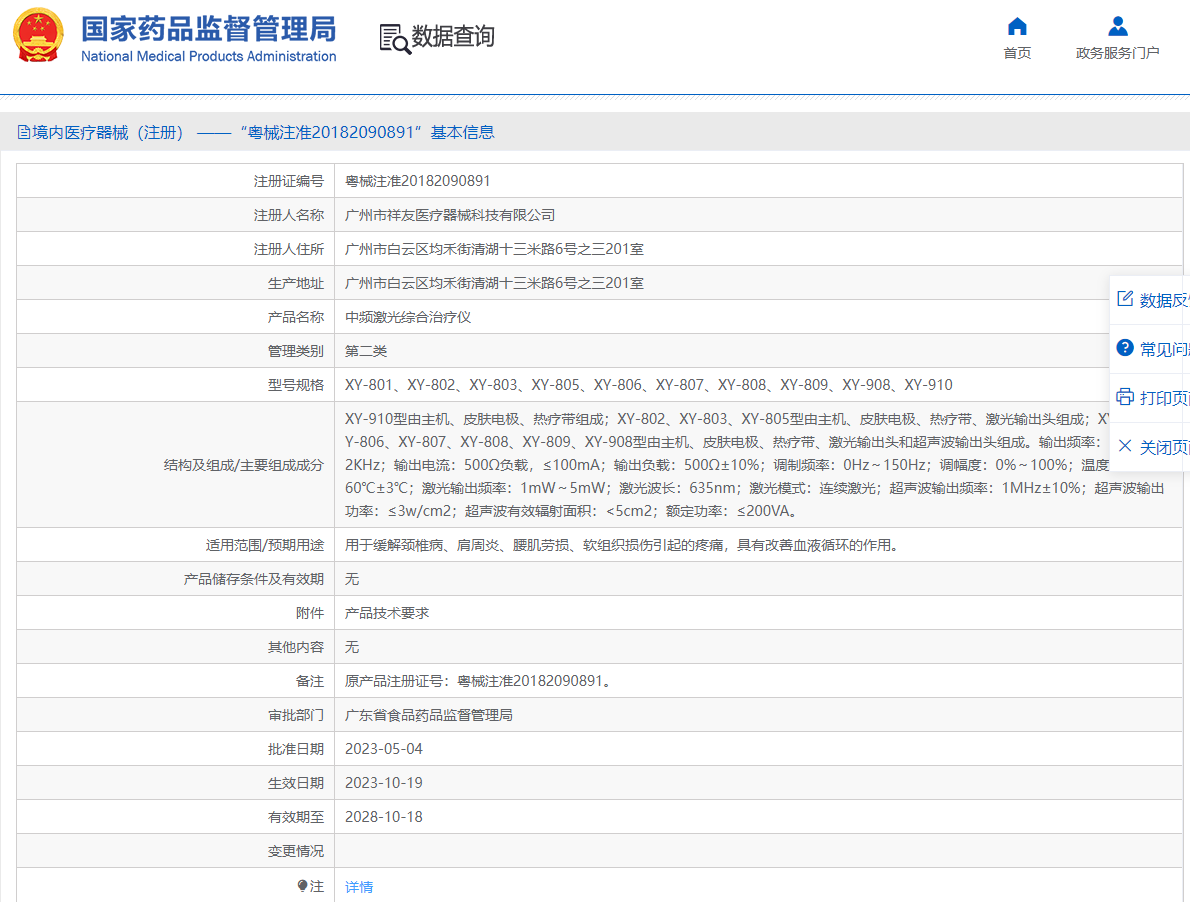1190x902 pixels.
Task: Click the 注册人住所 address value
Action: click(494, 250)
